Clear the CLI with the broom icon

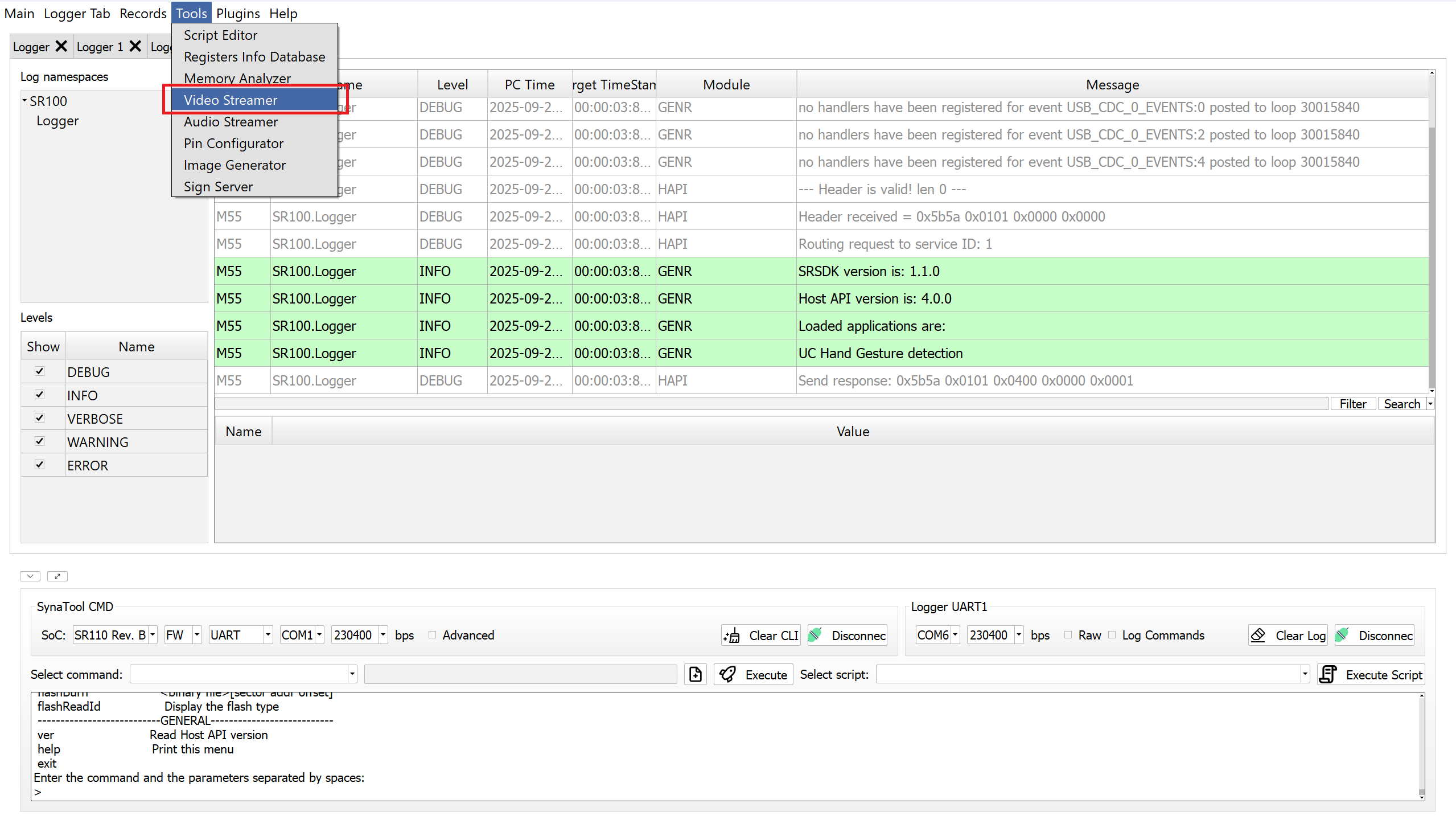(x=761, y=636)
